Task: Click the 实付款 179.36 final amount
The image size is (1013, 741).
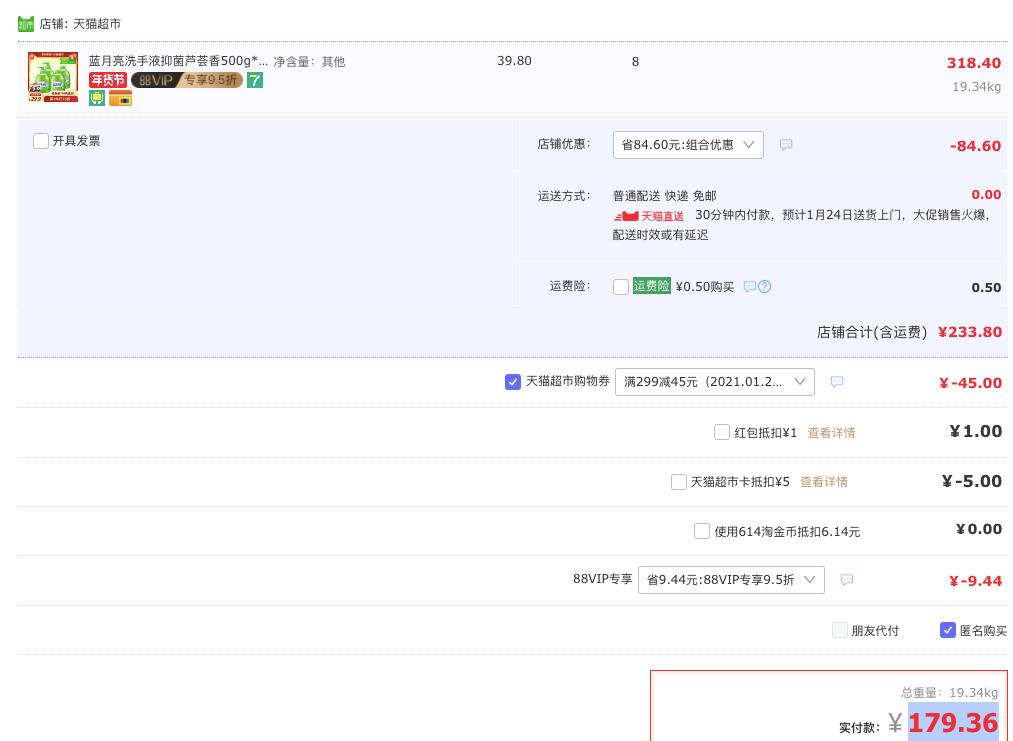Action: [921, 723]
